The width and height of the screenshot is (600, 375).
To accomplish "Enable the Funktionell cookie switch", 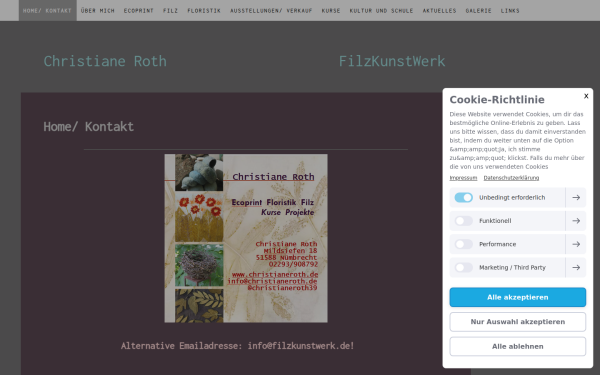I will click(x=463, y=221).
